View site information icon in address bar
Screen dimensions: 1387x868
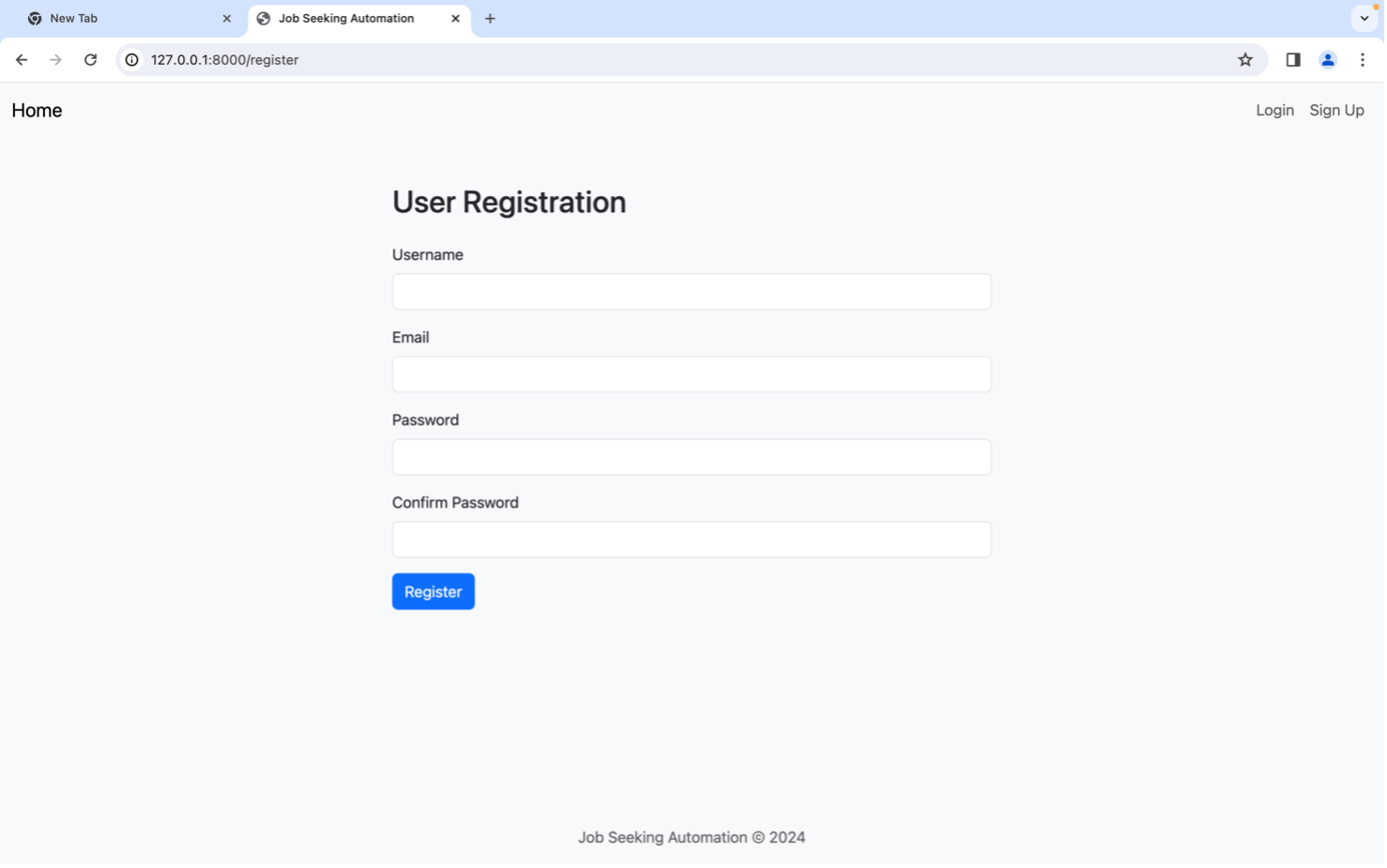[132, 60]
